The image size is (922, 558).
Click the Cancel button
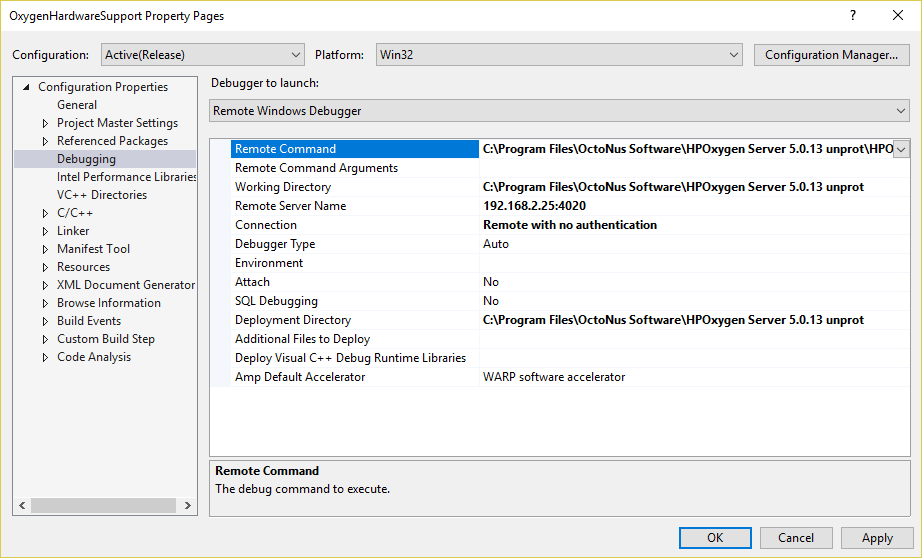pyautogui.click(x=796, y=538)
